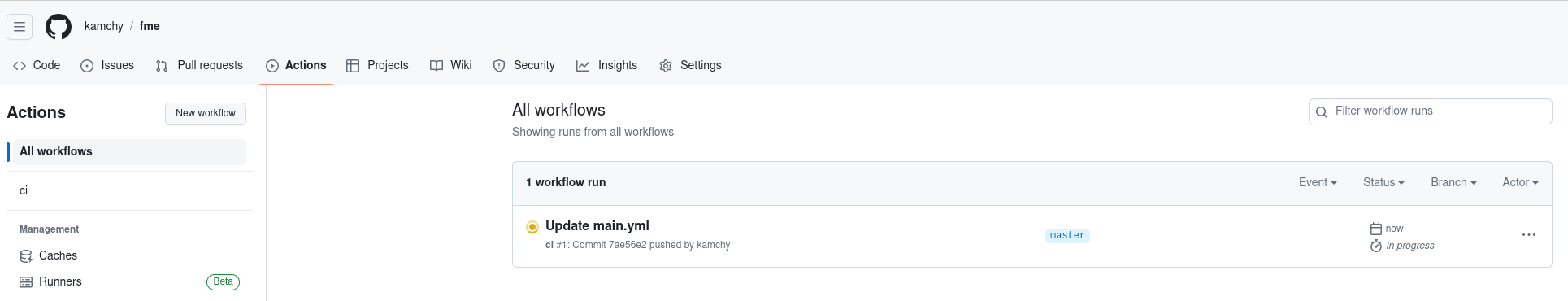Click the magnifier icon in the filter box
The height and width of the screenshot is (301, 1568).
pos(1322,112)
